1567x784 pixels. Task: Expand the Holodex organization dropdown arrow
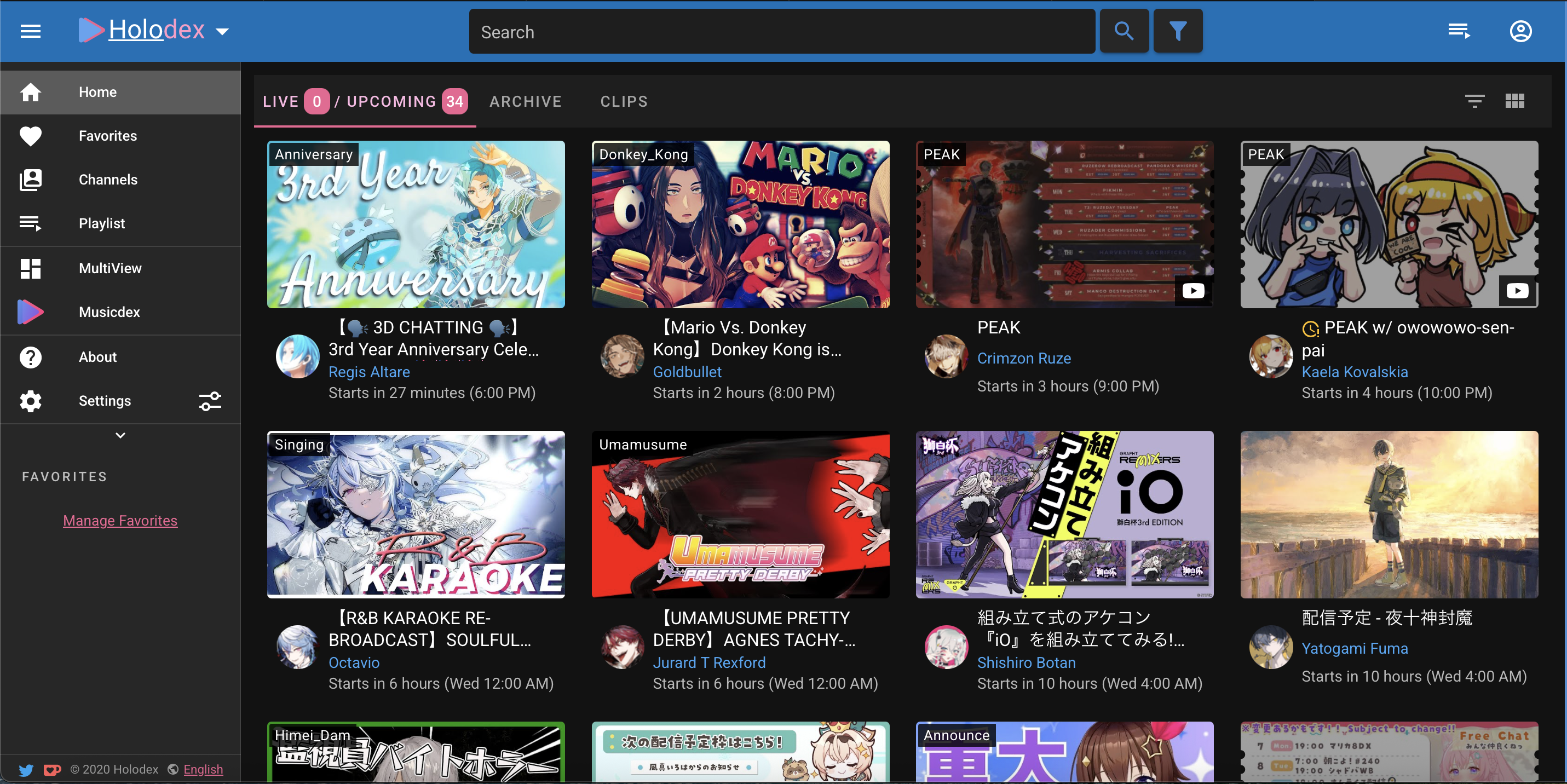click(223, 31)
